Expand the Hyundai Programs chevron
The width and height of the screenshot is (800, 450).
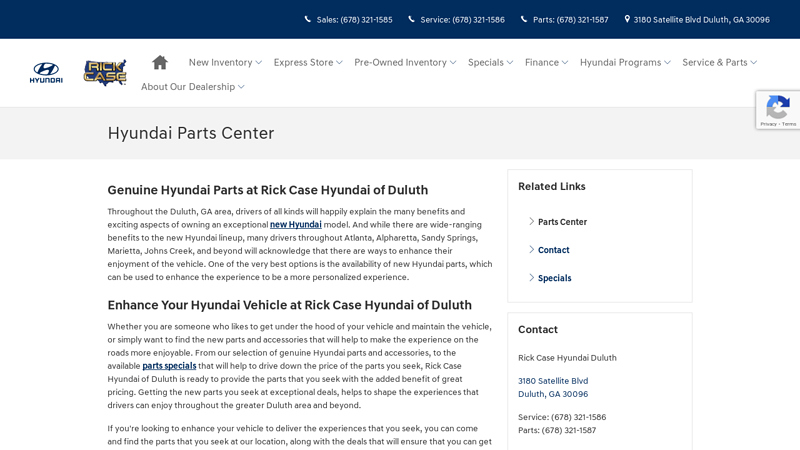tap(667, 63)
